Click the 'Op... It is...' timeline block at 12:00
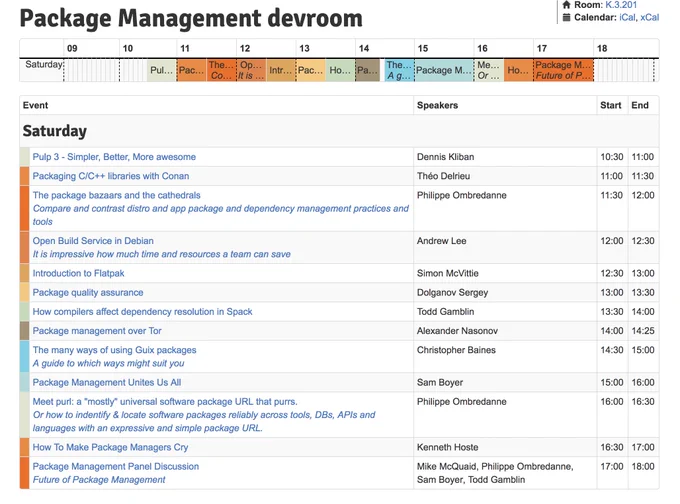 point(251,70)
